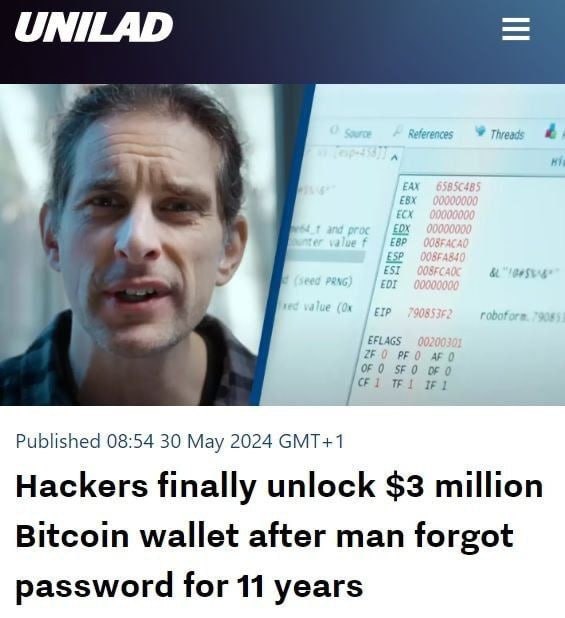Screen dimensions: 565x618
Task: Click the underlined ESP register label
Action: tap(395, 257)
